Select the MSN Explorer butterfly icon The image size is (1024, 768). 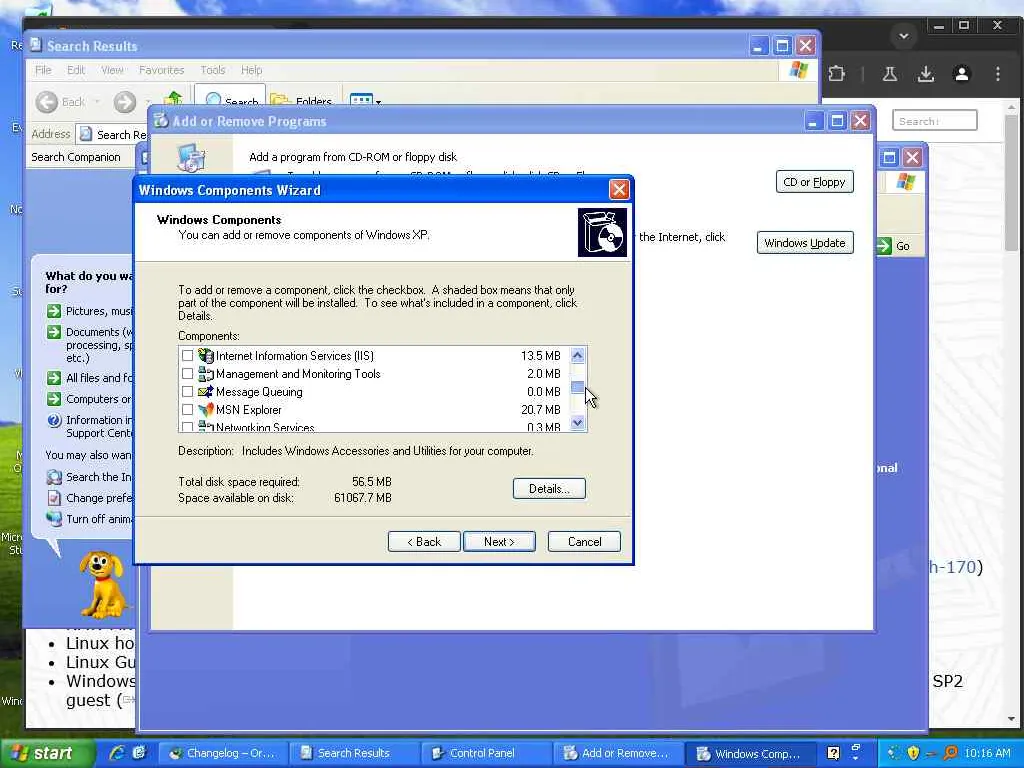[206, 409]
